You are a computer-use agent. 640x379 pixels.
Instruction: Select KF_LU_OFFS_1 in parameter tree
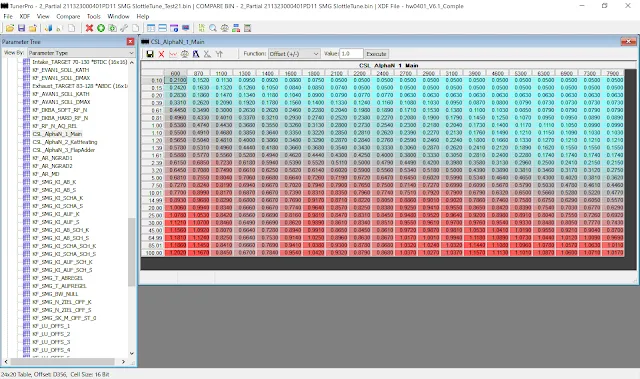pyautogui.click(x=51, y=326)
